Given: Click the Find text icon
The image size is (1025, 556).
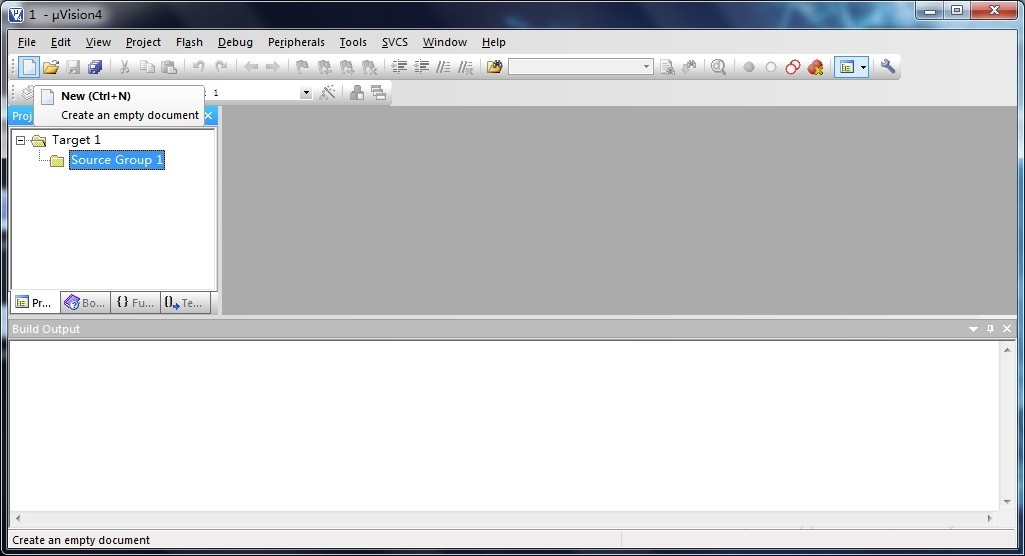Looking at the screenshot, I should pos(667,67).
